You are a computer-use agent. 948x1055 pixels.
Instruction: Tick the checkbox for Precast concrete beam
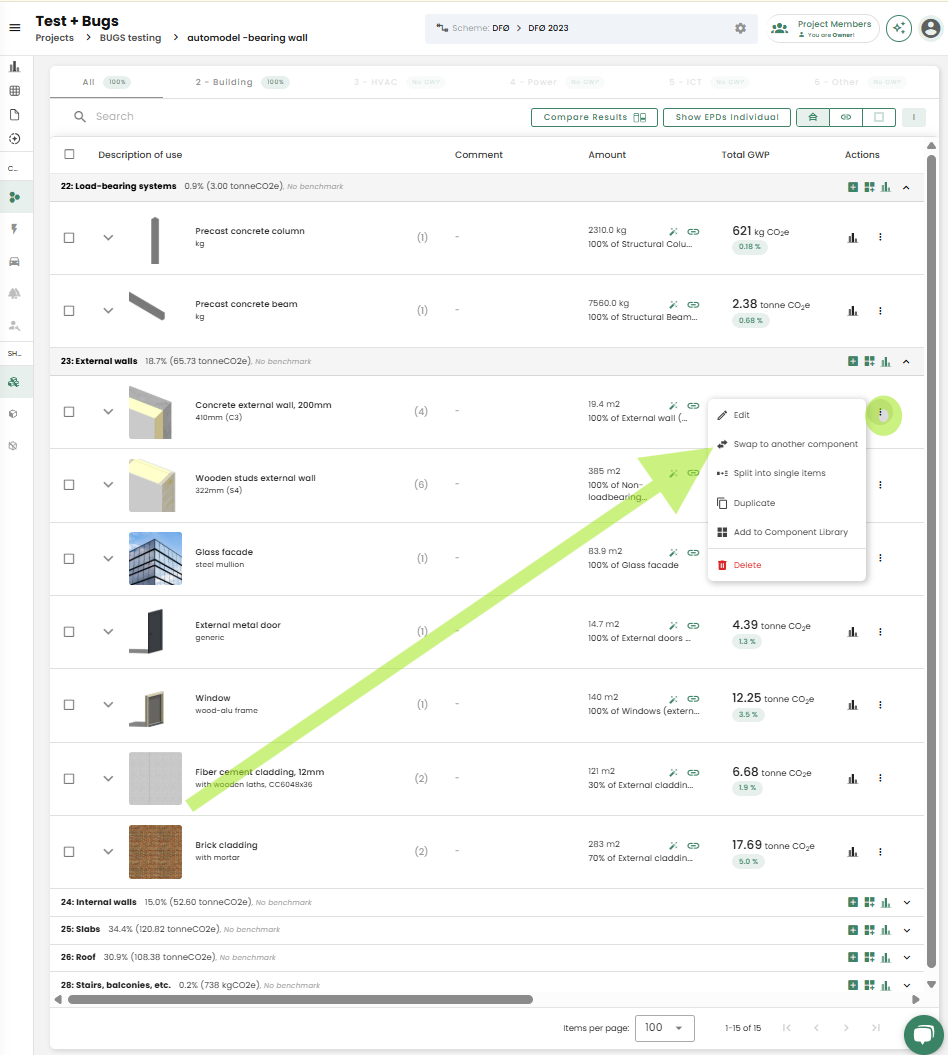pos(69,311)
